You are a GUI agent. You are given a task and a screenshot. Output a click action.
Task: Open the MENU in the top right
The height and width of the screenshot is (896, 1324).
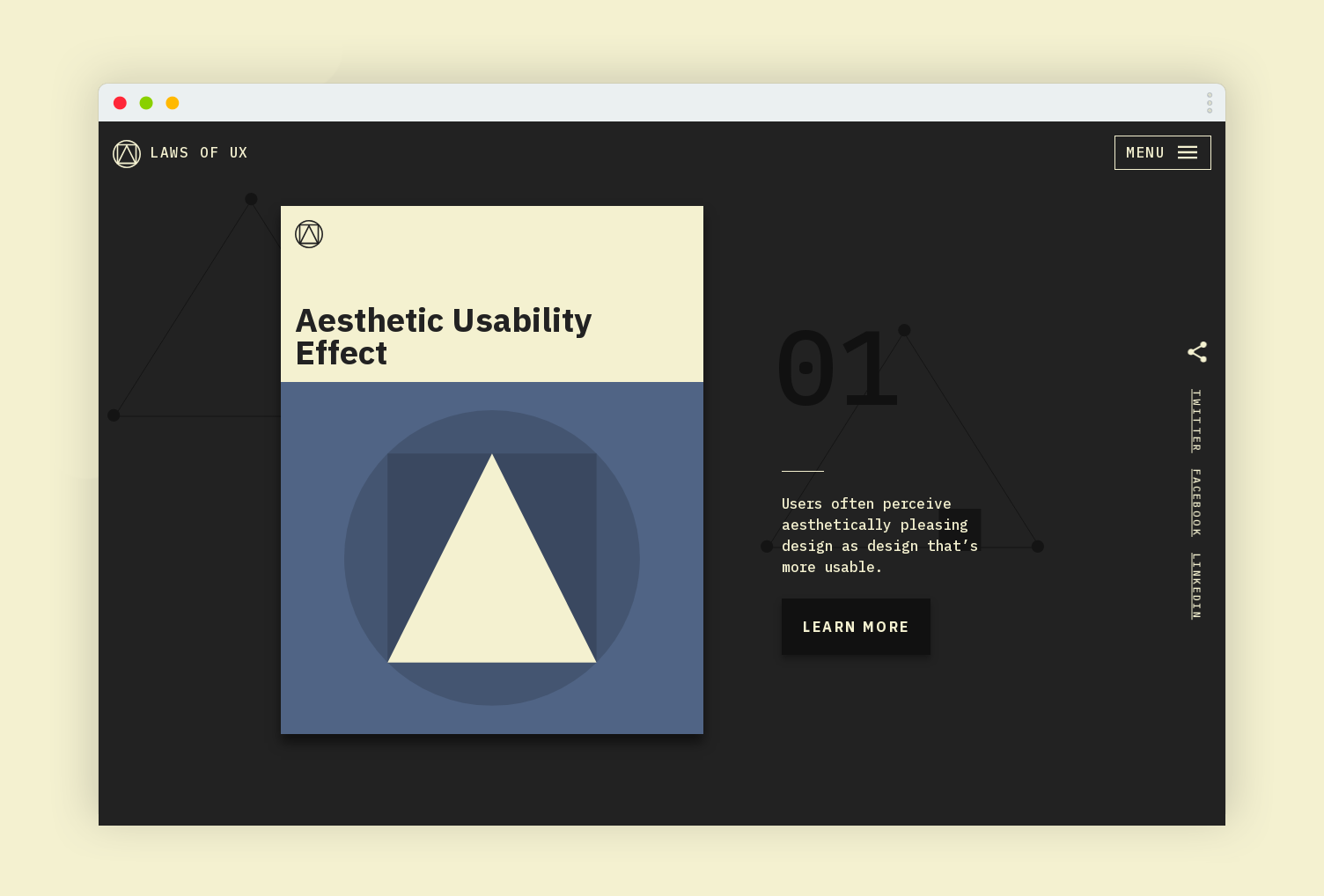click(x=1162, y=152)
